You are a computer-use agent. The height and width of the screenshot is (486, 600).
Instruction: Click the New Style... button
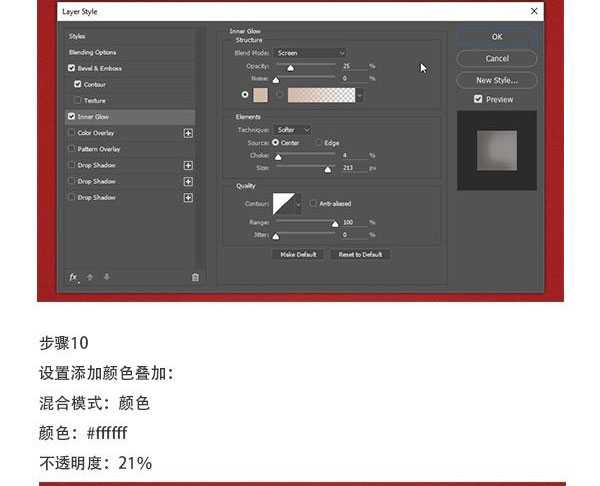click(497, 80)
